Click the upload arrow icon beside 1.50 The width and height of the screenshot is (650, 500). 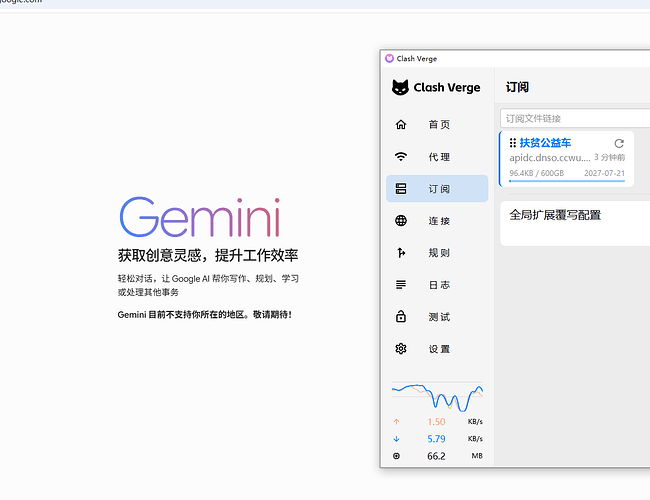(396, 422)
